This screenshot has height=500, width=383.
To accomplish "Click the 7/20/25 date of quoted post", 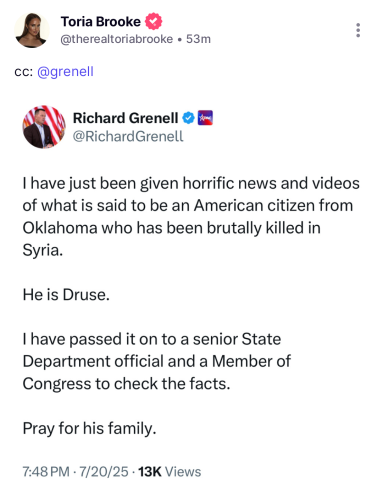I will 104,472.
